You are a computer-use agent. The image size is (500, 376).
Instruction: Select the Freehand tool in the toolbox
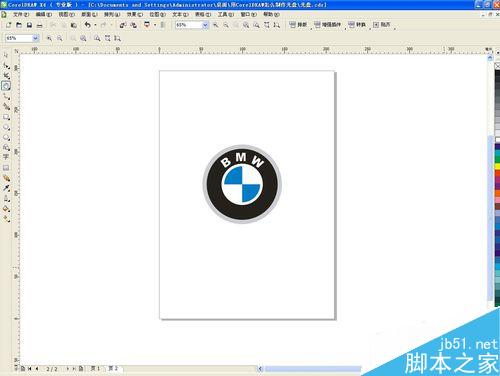[x=6, y=96]
